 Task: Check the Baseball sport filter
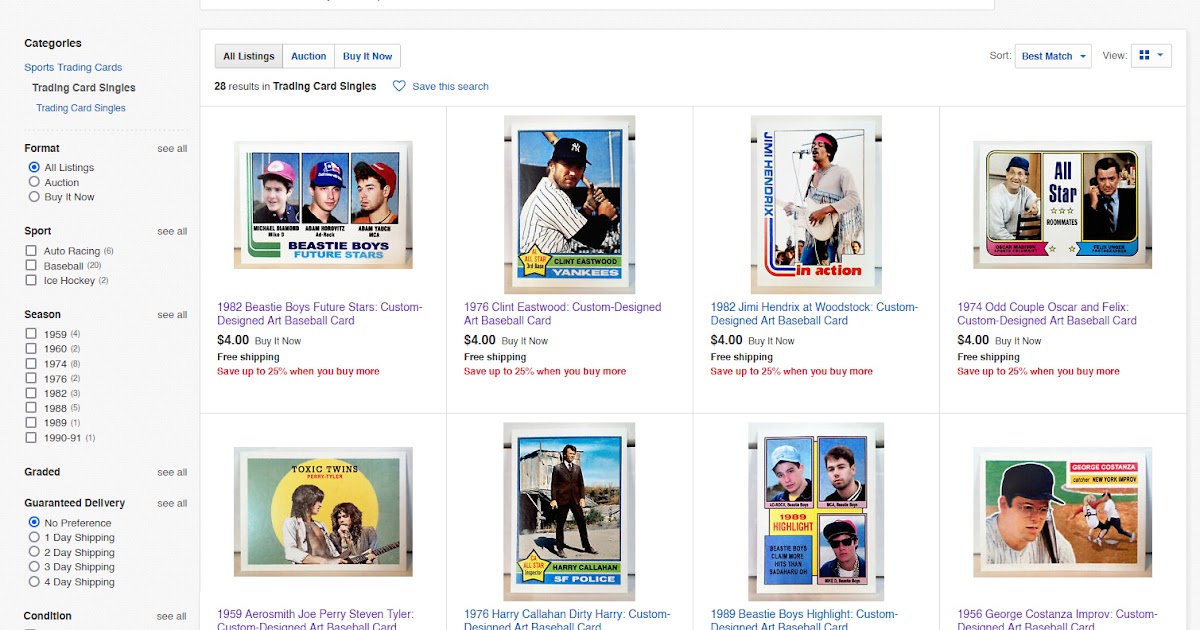(31, 266)
